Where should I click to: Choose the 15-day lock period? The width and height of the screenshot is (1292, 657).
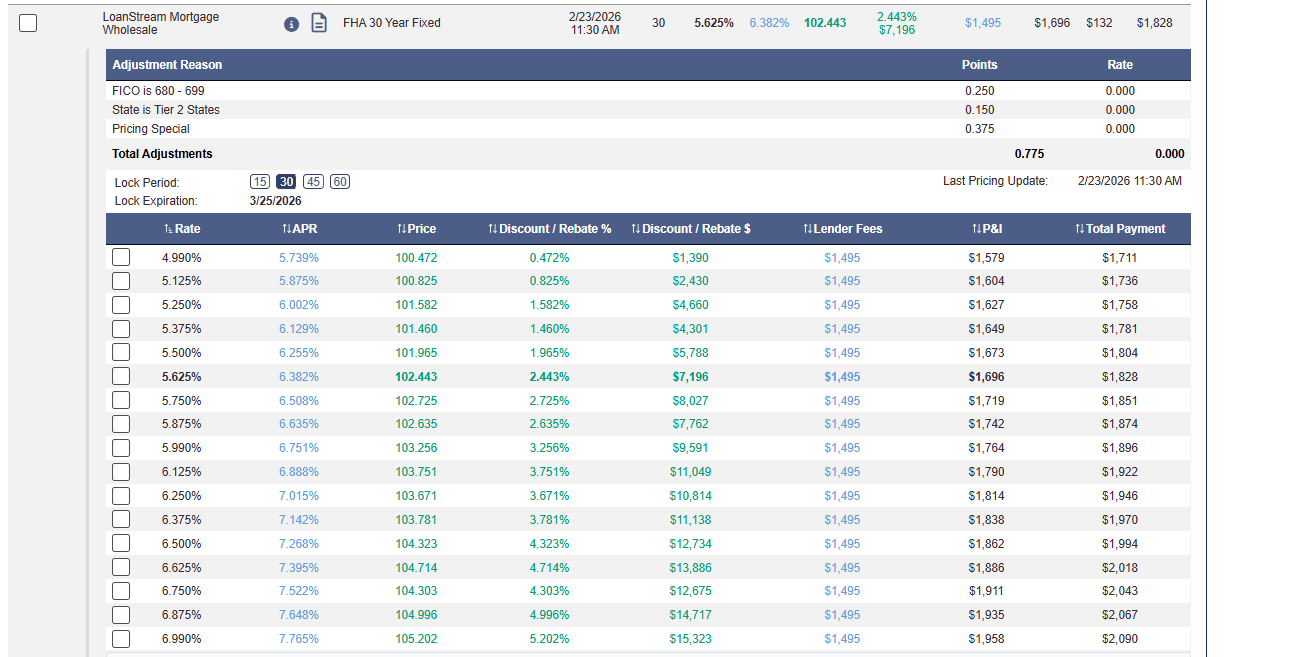coord(260,182)
